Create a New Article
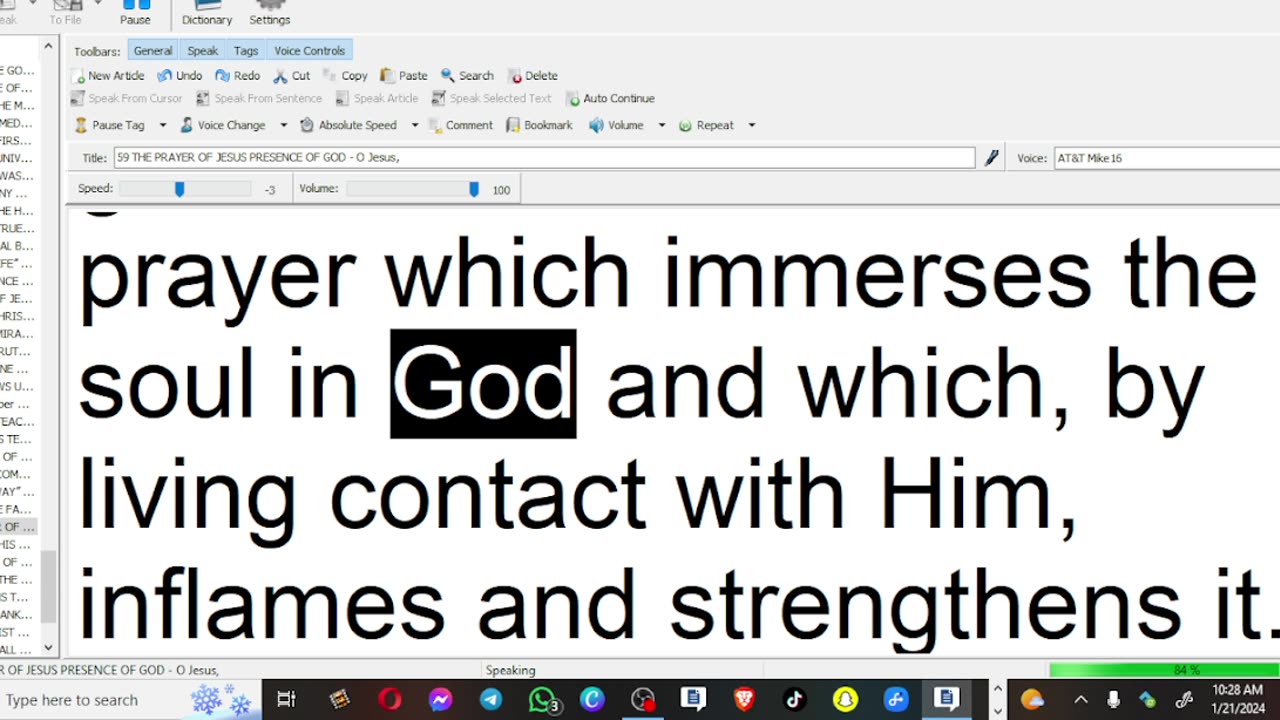 point(108,76)
